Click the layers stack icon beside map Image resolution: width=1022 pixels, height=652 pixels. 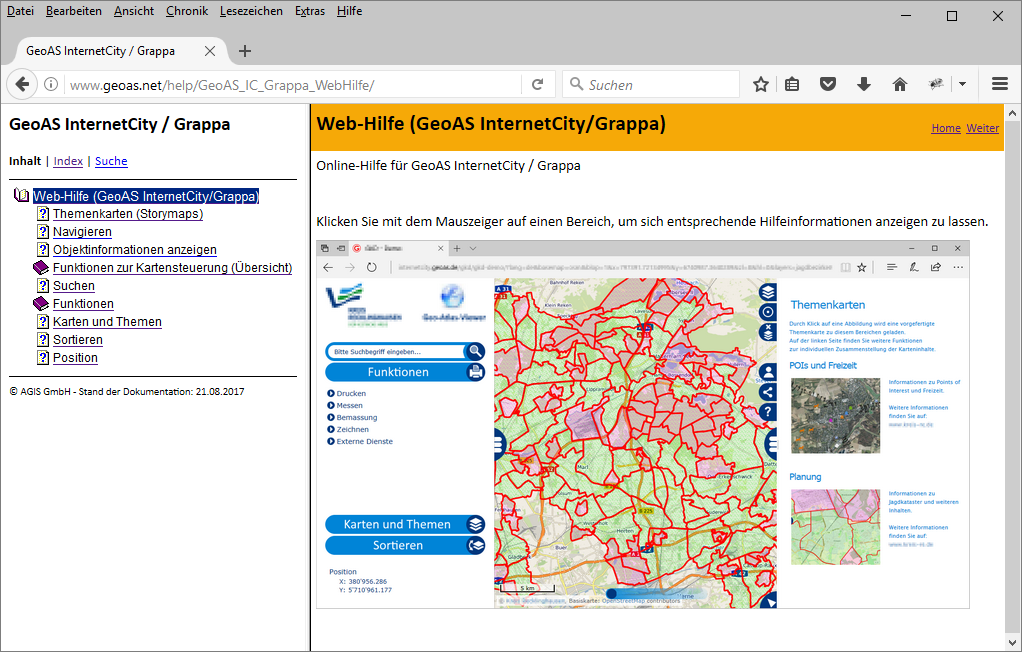[x=768, y=292]
